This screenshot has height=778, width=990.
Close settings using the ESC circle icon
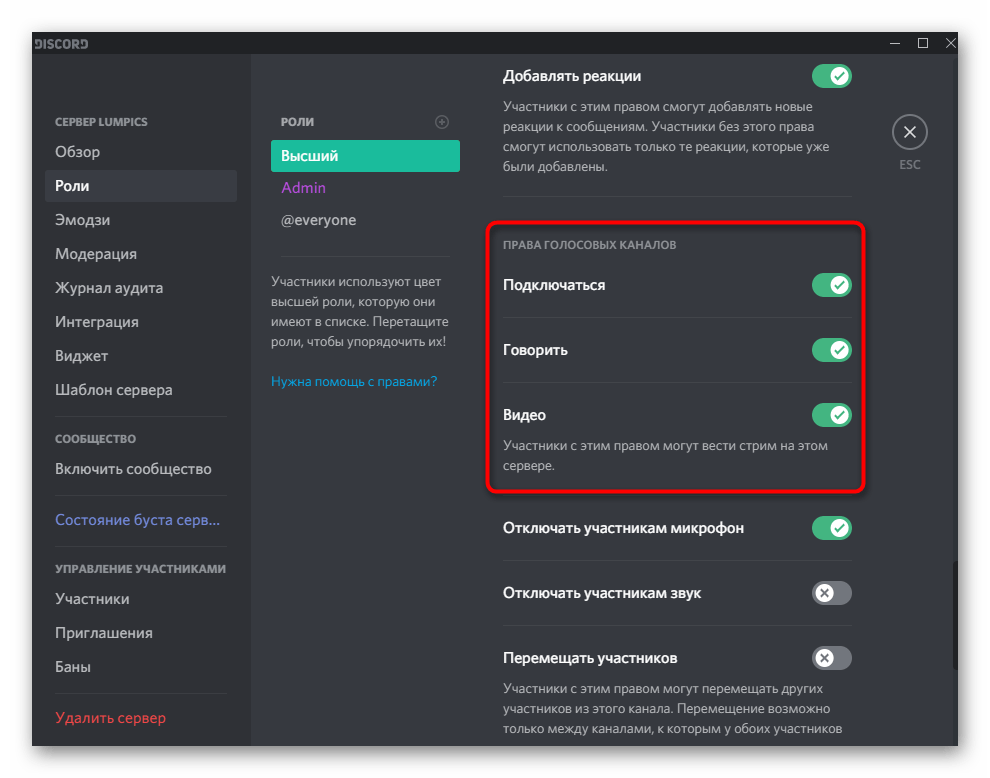(x=909, y=131)
